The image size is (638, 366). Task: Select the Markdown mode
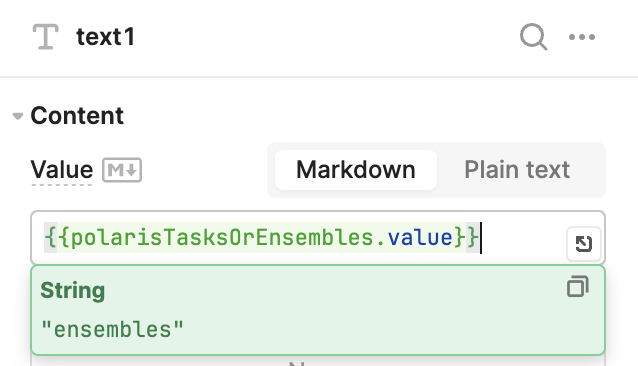click(356, 170)
